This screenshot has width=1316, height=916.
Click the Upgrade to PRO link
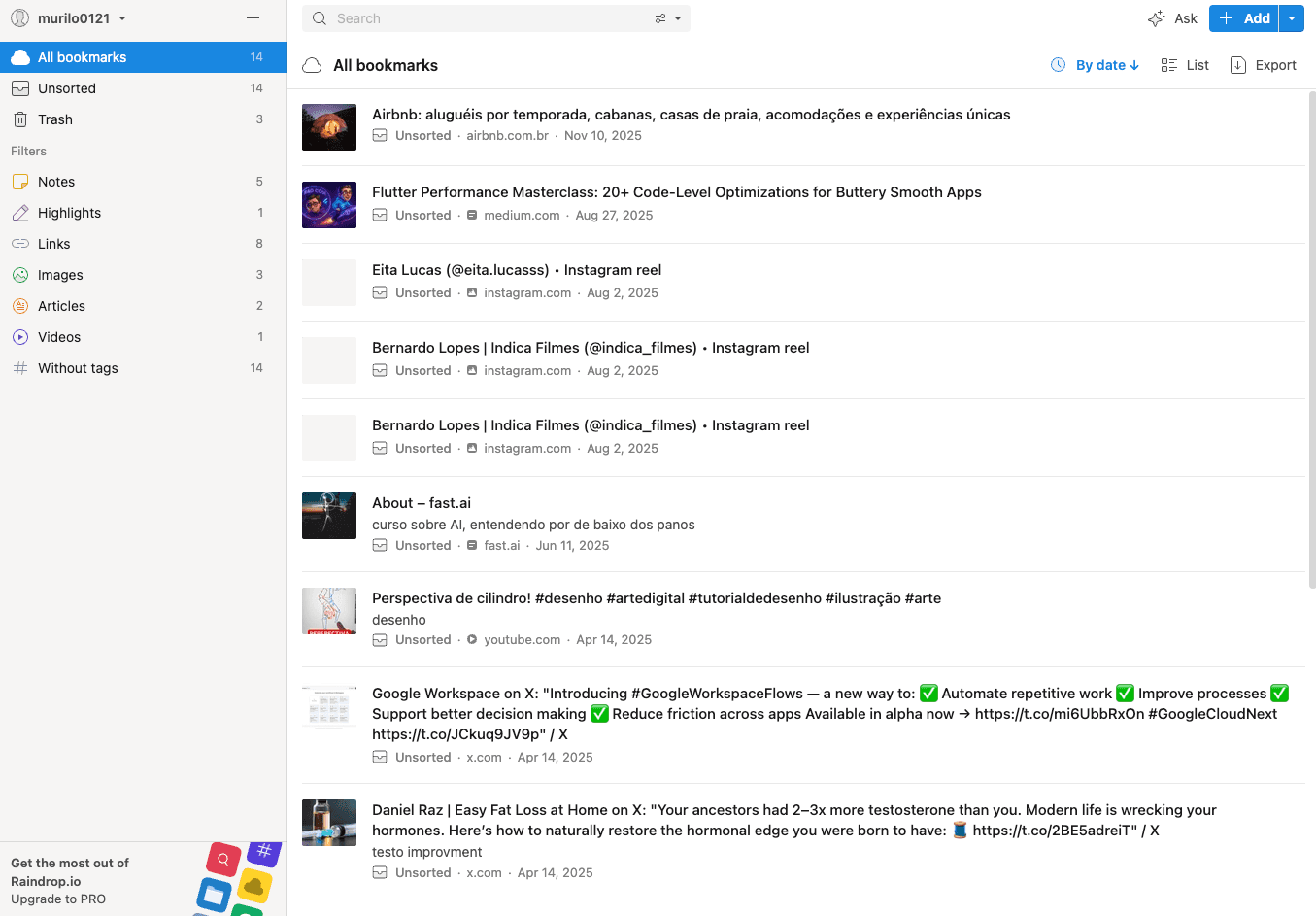(x=58, y=899)
